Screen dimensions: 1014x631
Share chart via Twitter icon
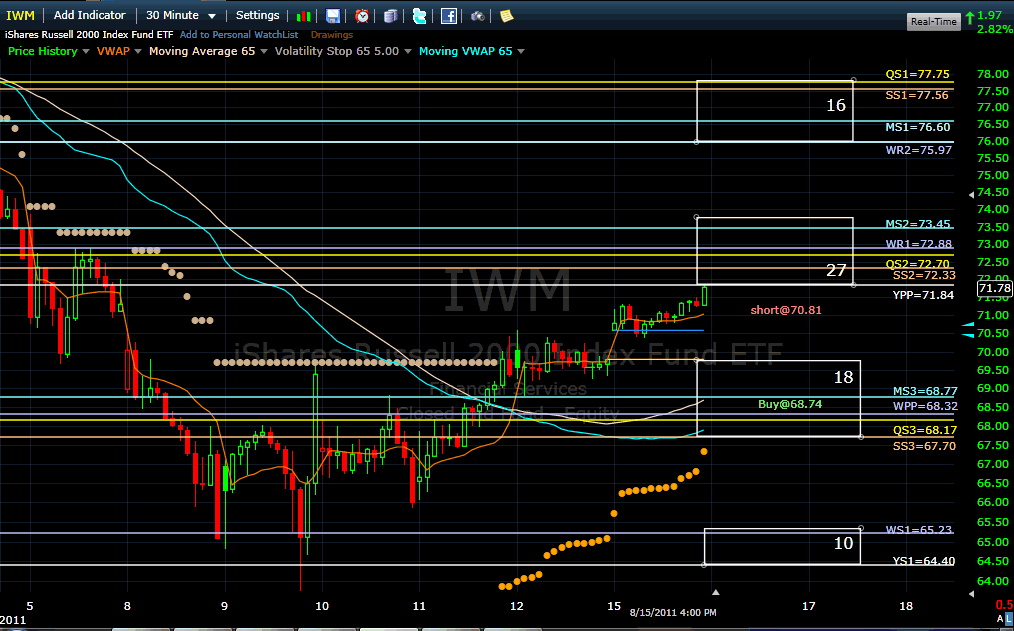click(420, 16)
